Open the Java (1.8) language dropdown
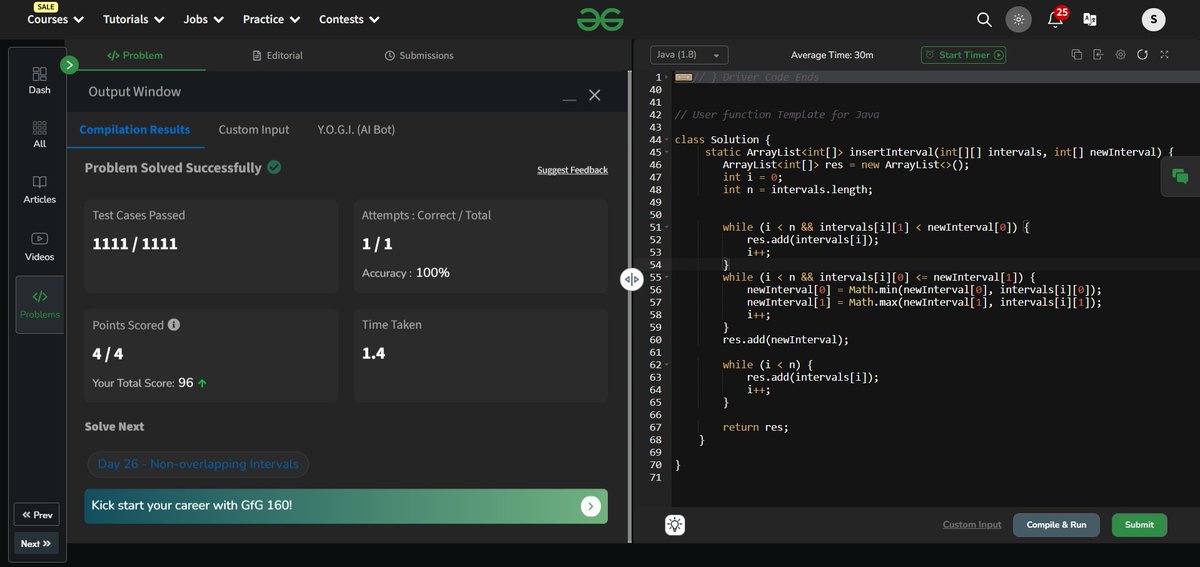The image size is (1200, 567). tap(690, 55)
